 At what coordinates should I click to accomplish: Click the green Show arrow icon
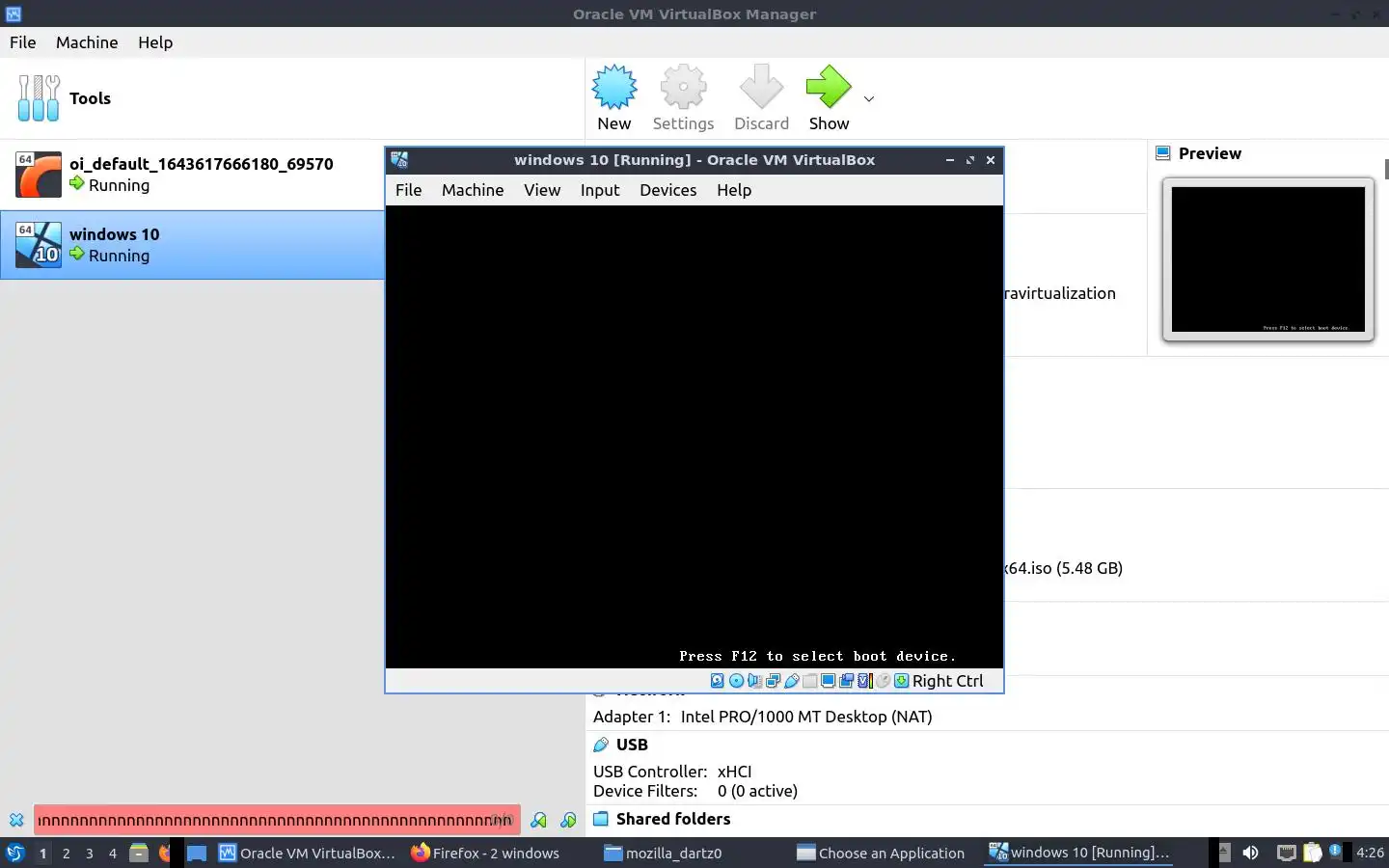click(829, 88)
